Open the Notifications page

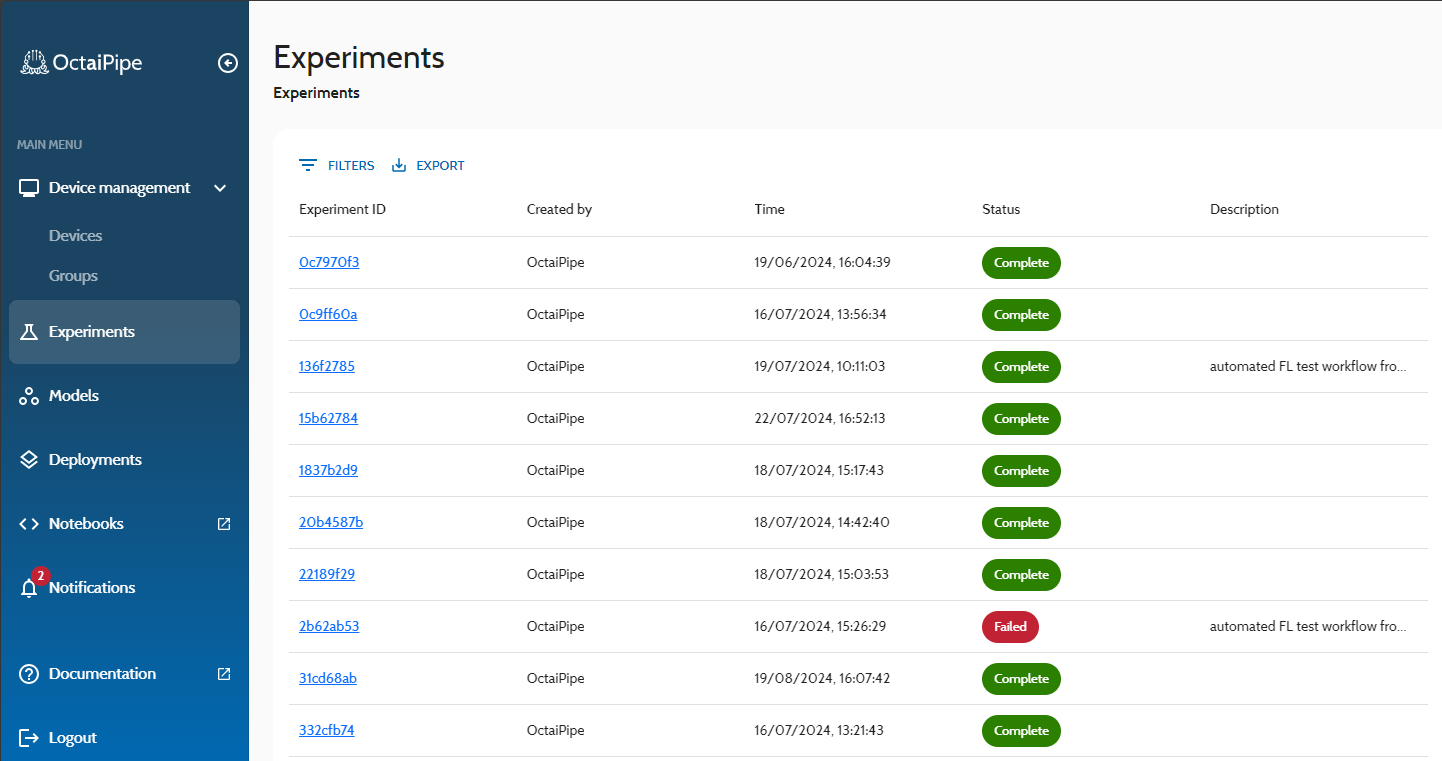pyautogui.click(x=92, y=588)
